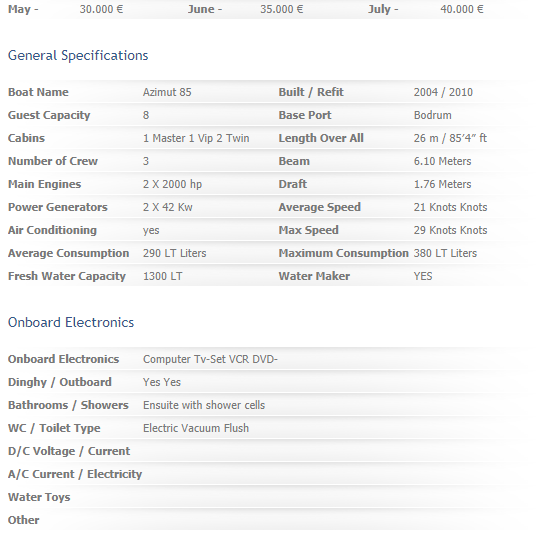
Task: Click the Built / Refit value 2004 / 2010
Action: coord(443,92)
